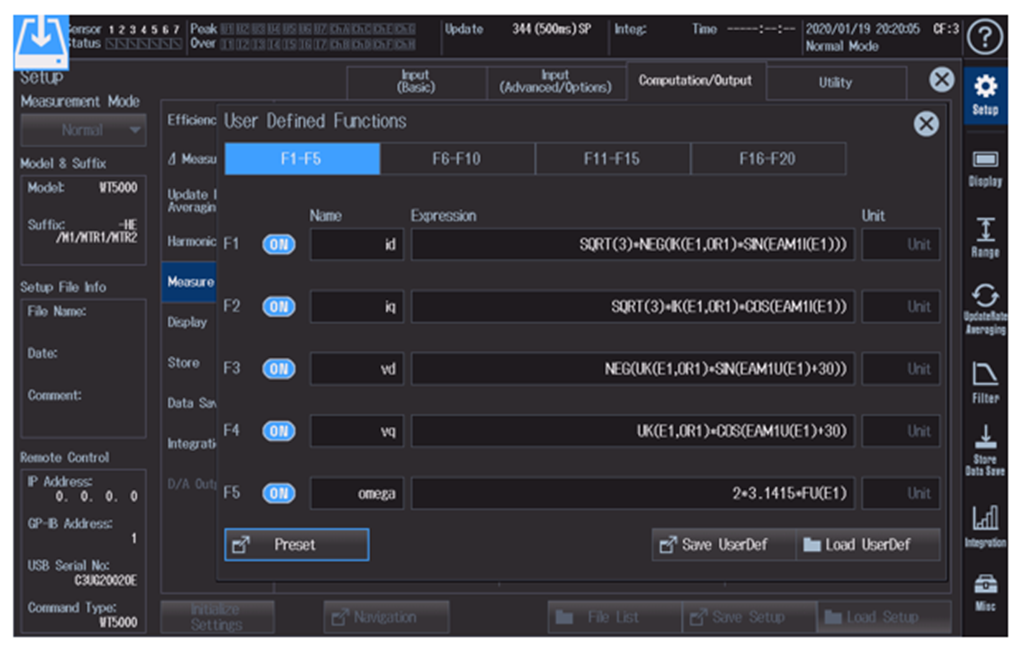
Task: Toggle F3 function ON switch
Action: tap(279, 369)
